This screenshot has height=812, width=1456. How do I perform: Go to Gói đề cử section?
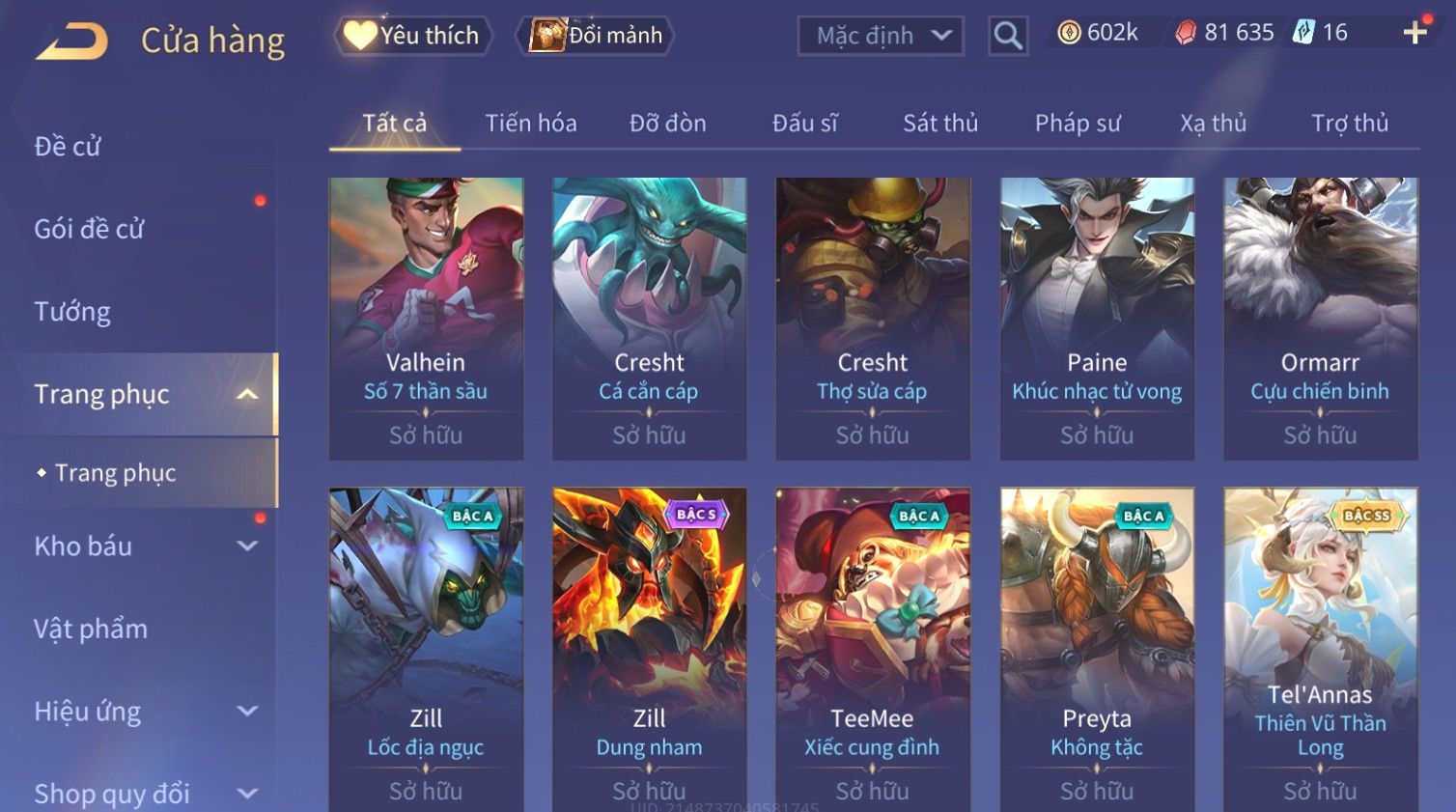(x=89, y=229)
